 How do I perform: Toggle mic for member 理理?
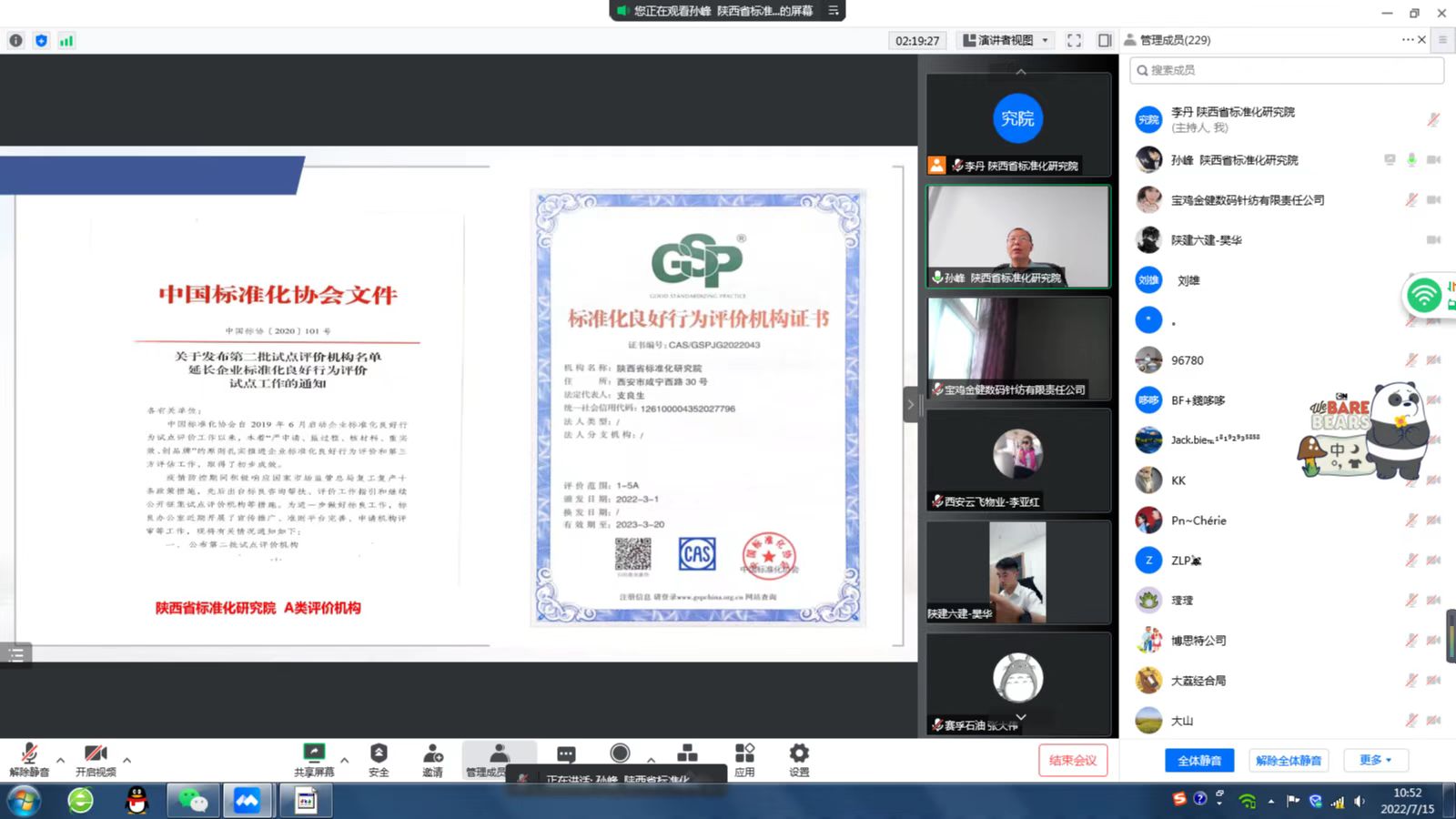[1411, 601]
